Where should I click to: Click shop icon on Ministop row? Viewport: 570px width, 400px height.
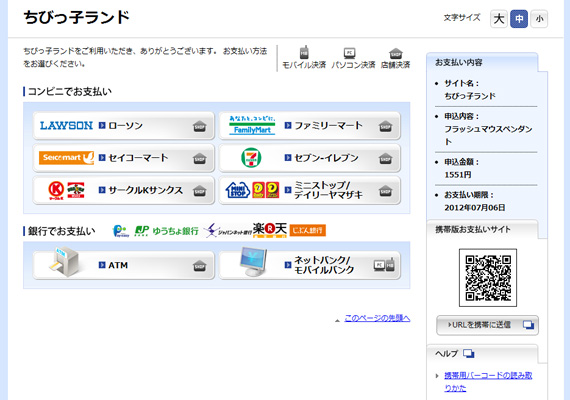385,191
